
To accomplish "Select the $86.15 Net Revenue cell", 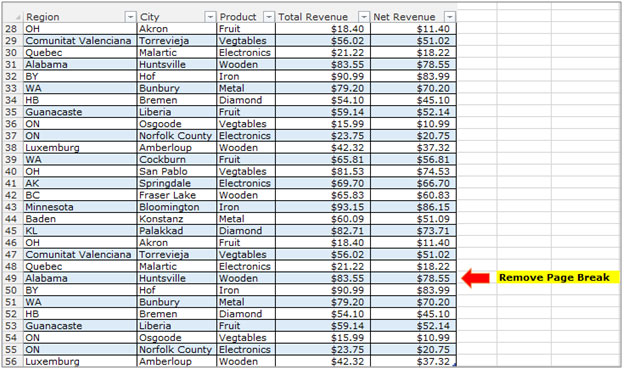I will (413, 207).
